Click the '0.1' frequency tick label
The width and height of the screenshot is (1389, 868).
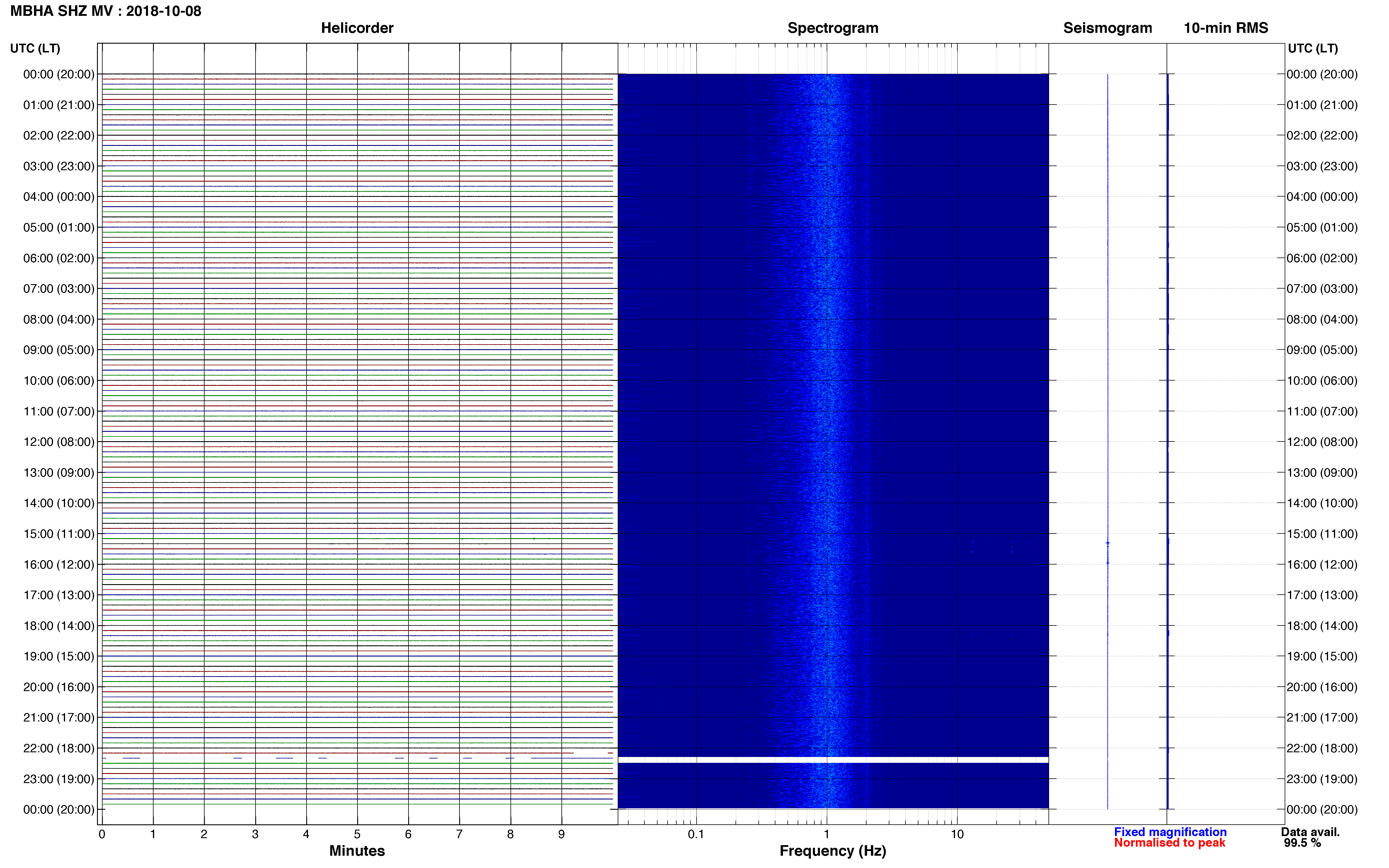coord(696,834)
